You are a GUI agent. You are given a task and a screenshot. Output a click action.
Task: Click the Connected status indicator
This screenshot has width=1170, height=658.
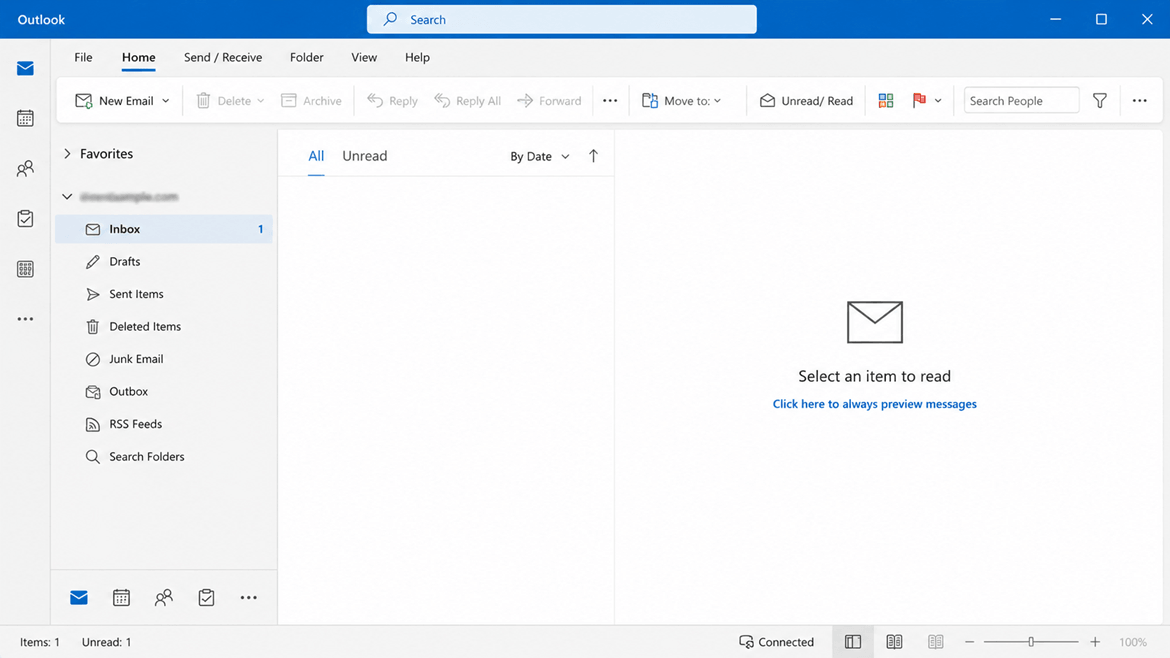coord(776,642)
